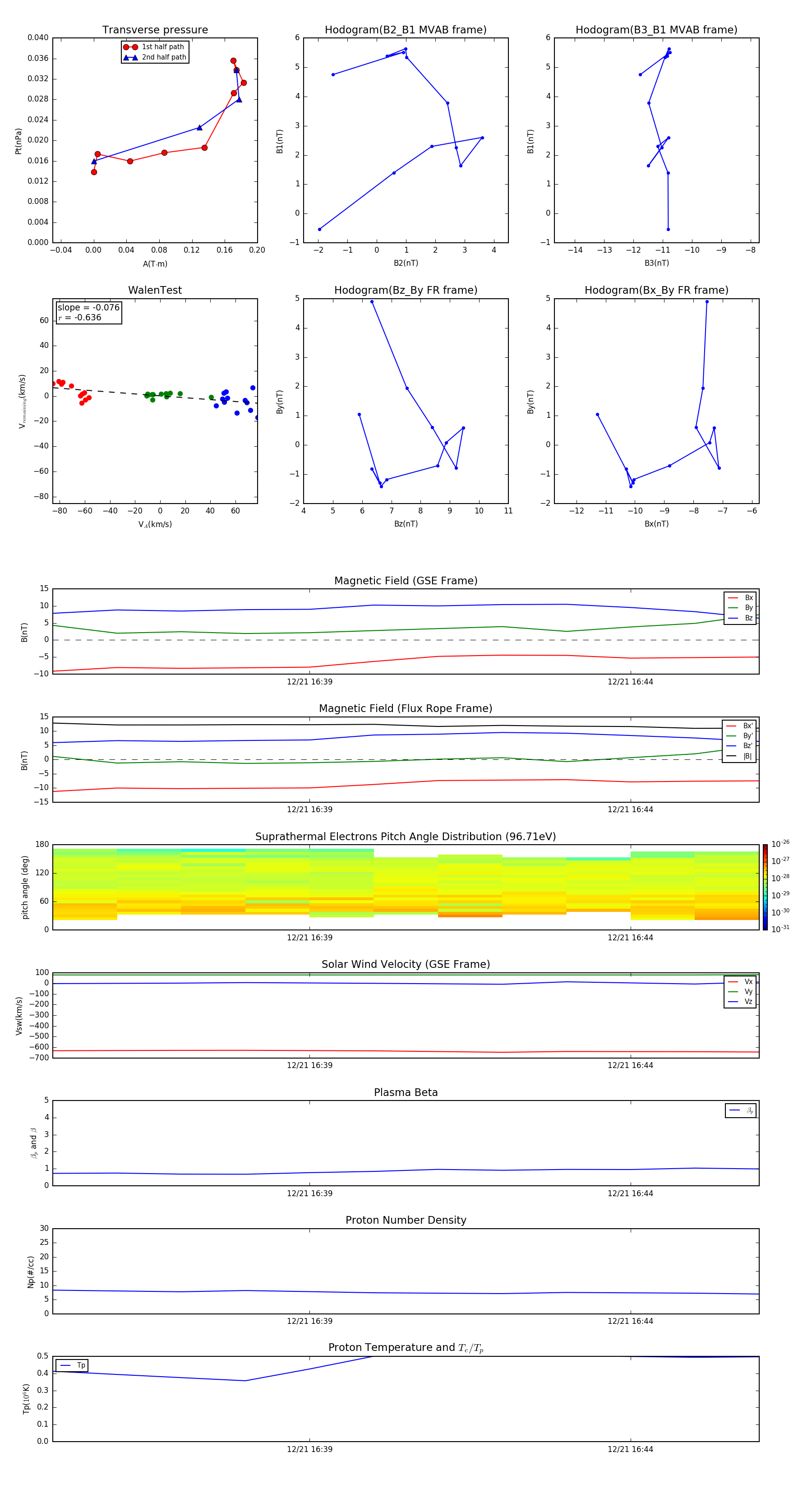Click the 'Pt(nPa)' y-axis label
Viewport: 812px width, 1489px height.
coord(18,141)
